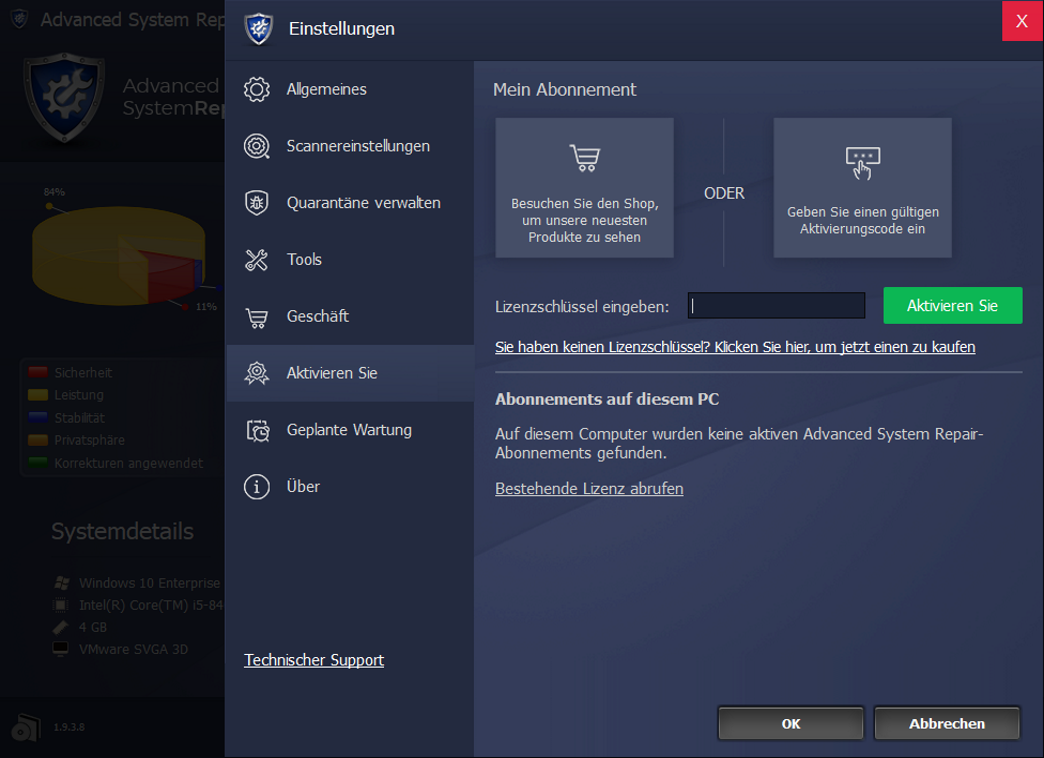Click the 3D pie chart in main window
Image resolution: width=1044 pixels, height=758 pixels.
119,256
